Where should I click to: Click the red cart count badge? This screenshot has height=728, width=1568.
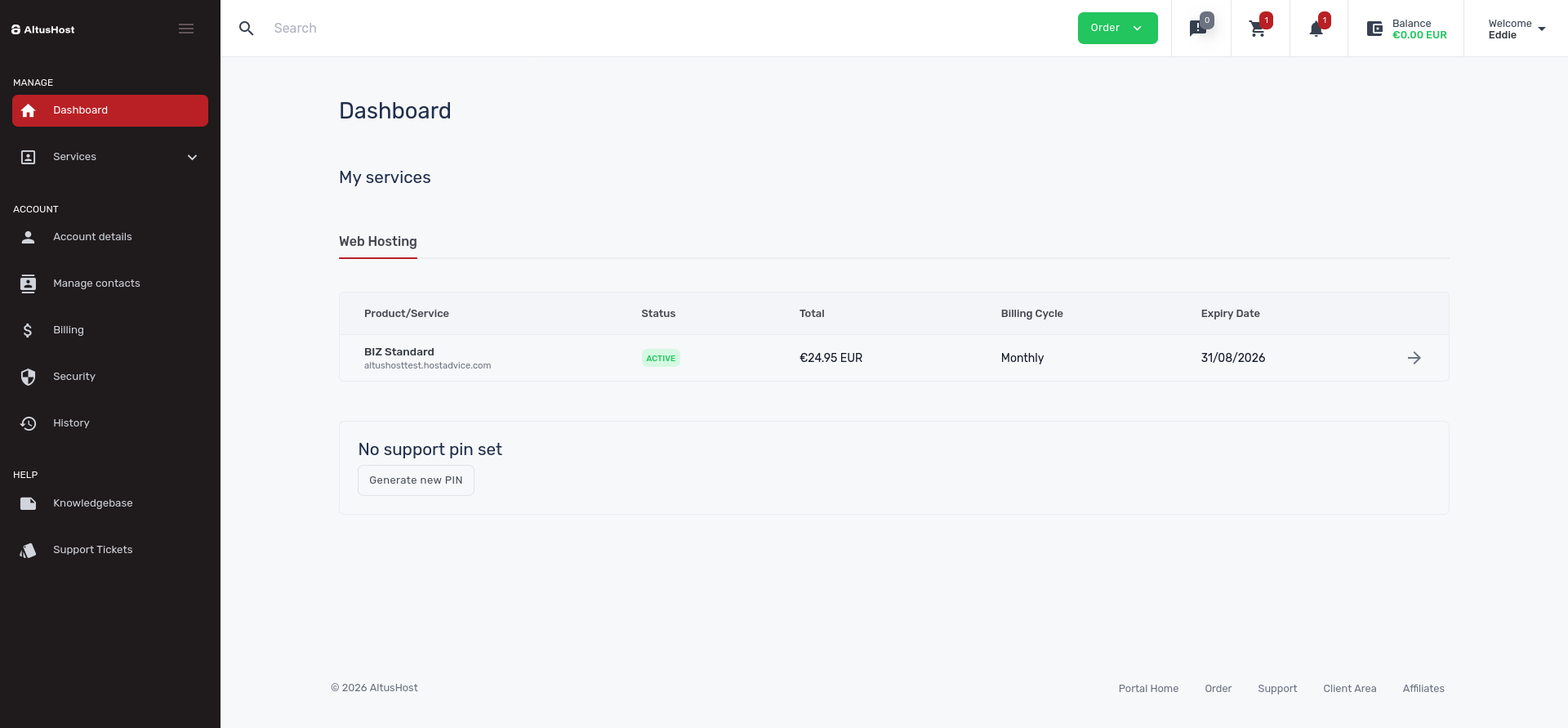tap(1266, 20)
